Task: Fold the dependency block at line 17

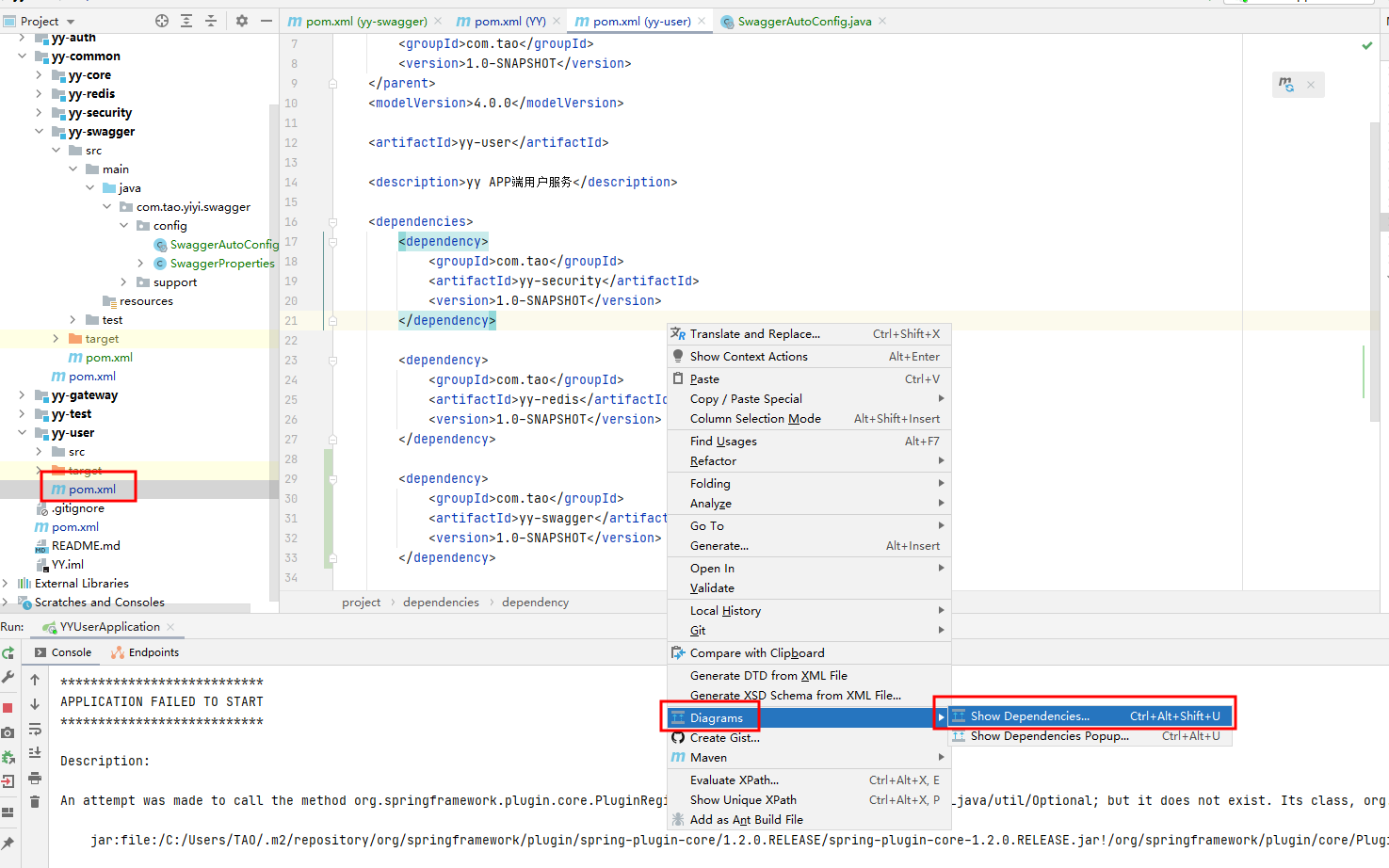Action: (331, 241)
